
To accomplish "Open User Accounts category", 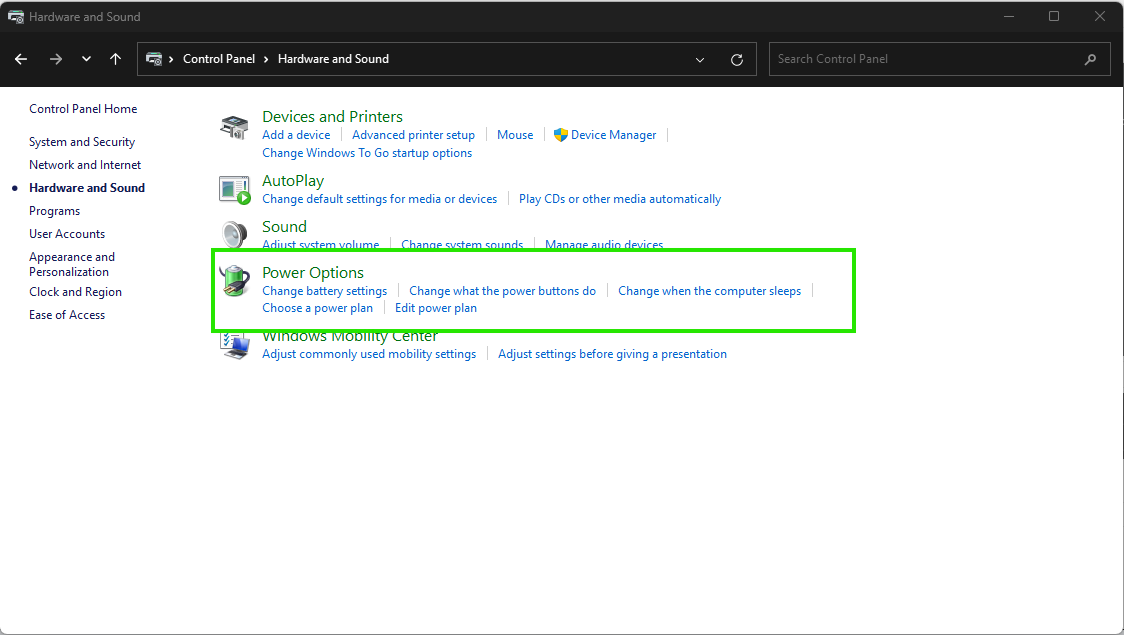I will click(67, 234).
